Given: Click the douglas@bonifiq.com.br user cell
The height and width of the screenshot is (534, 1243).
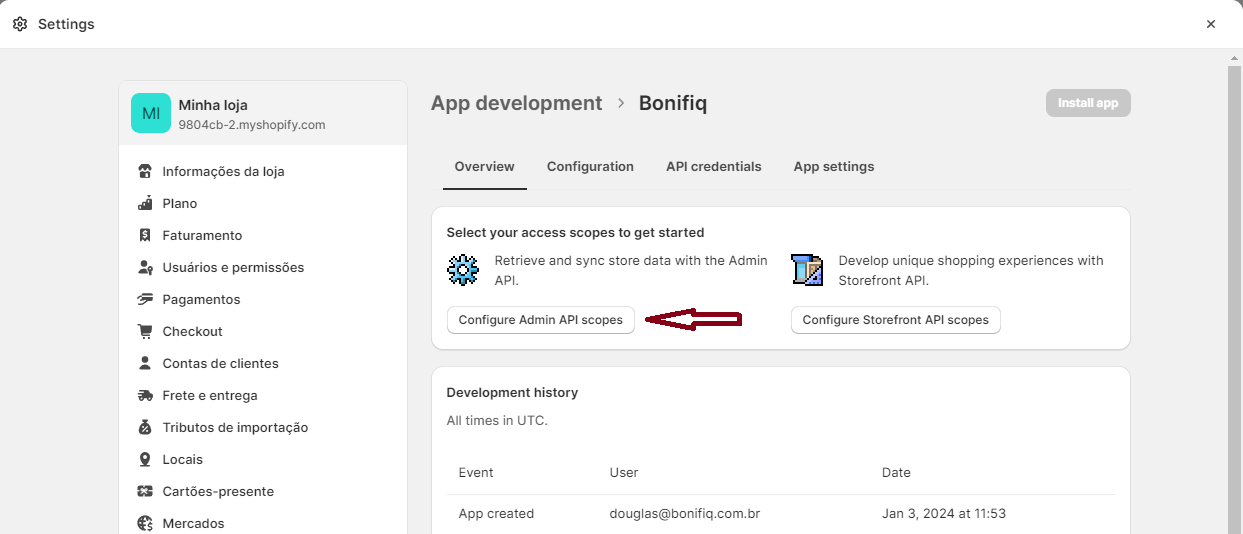Looking at the screenshot, I should click(685, 513).
